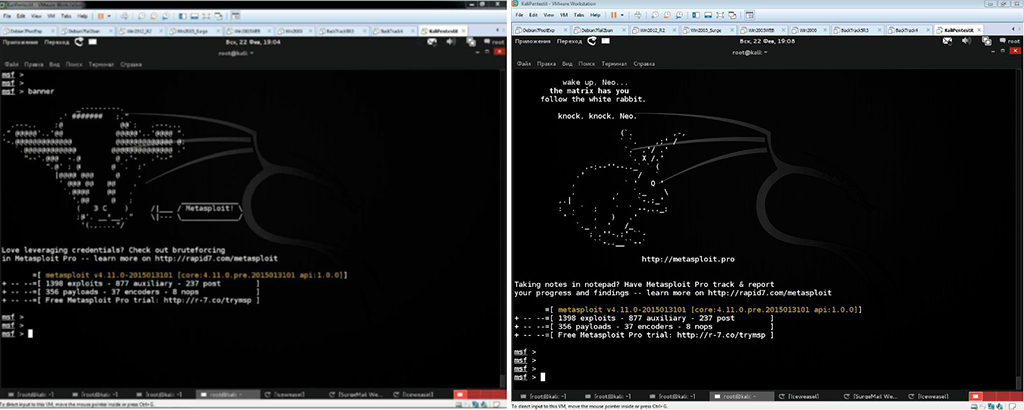Toggle thumbnail bar in left VMware window
Viewport: 1024px width, 410px height.
(x=194, y=16)
